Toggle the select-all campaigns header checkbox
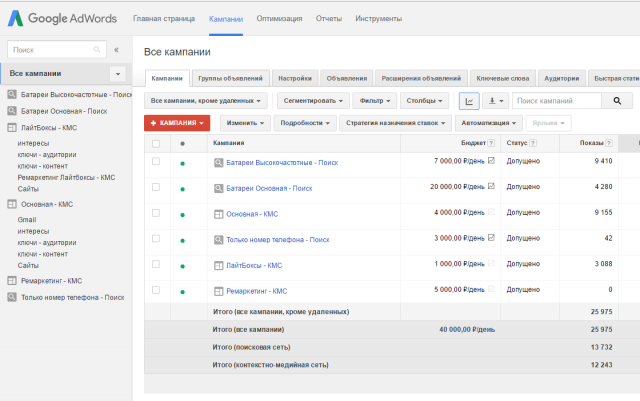The width and height of the screenshot is (640, 401). (156, 144)
